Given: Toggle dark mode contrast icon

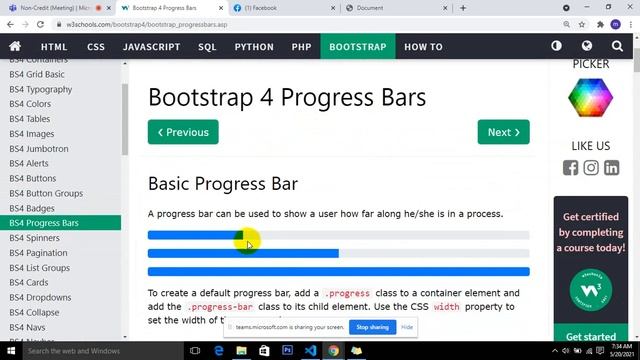Looking at the screenshot, I should pos(556,46).
